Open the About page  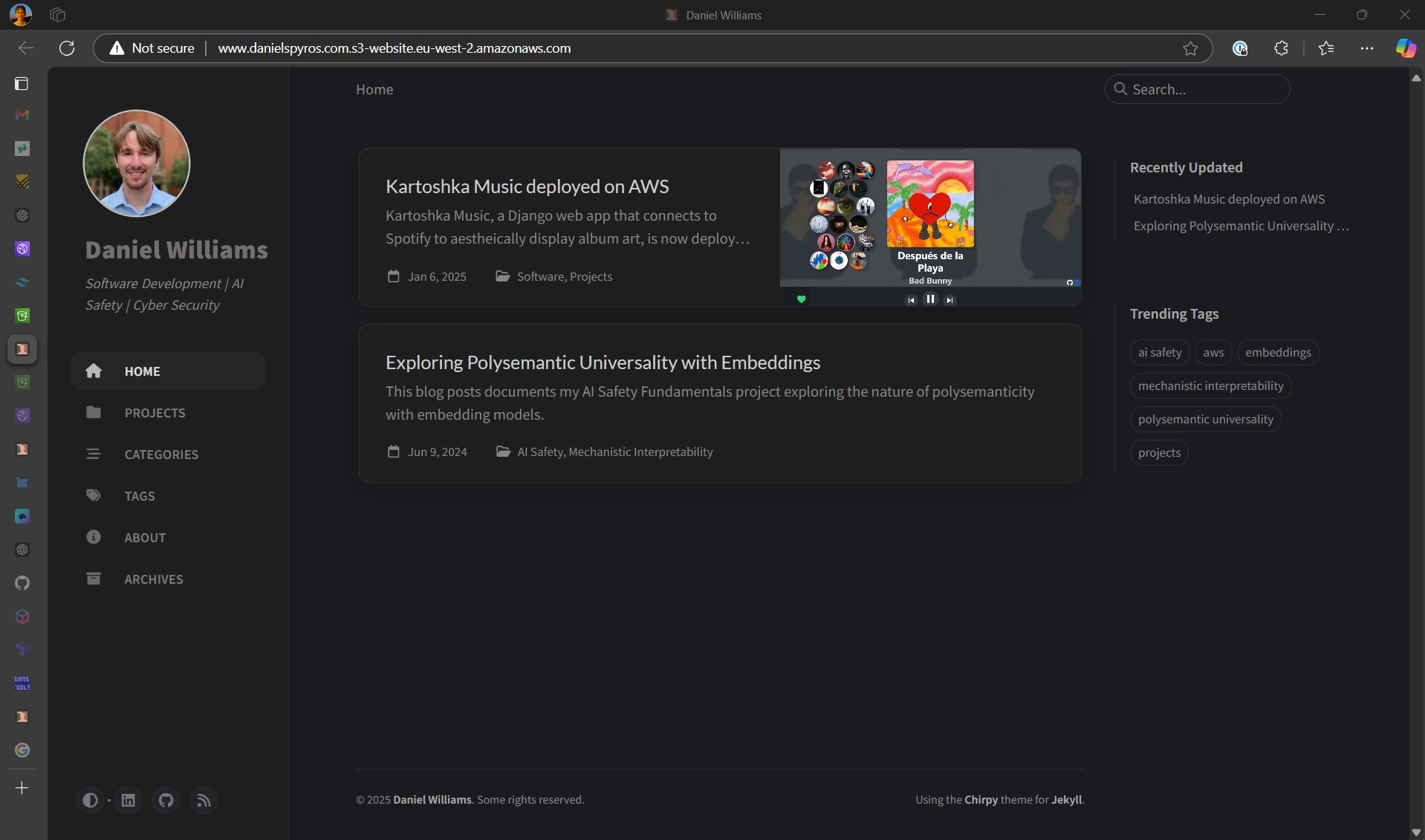click(x=168, y=537)
